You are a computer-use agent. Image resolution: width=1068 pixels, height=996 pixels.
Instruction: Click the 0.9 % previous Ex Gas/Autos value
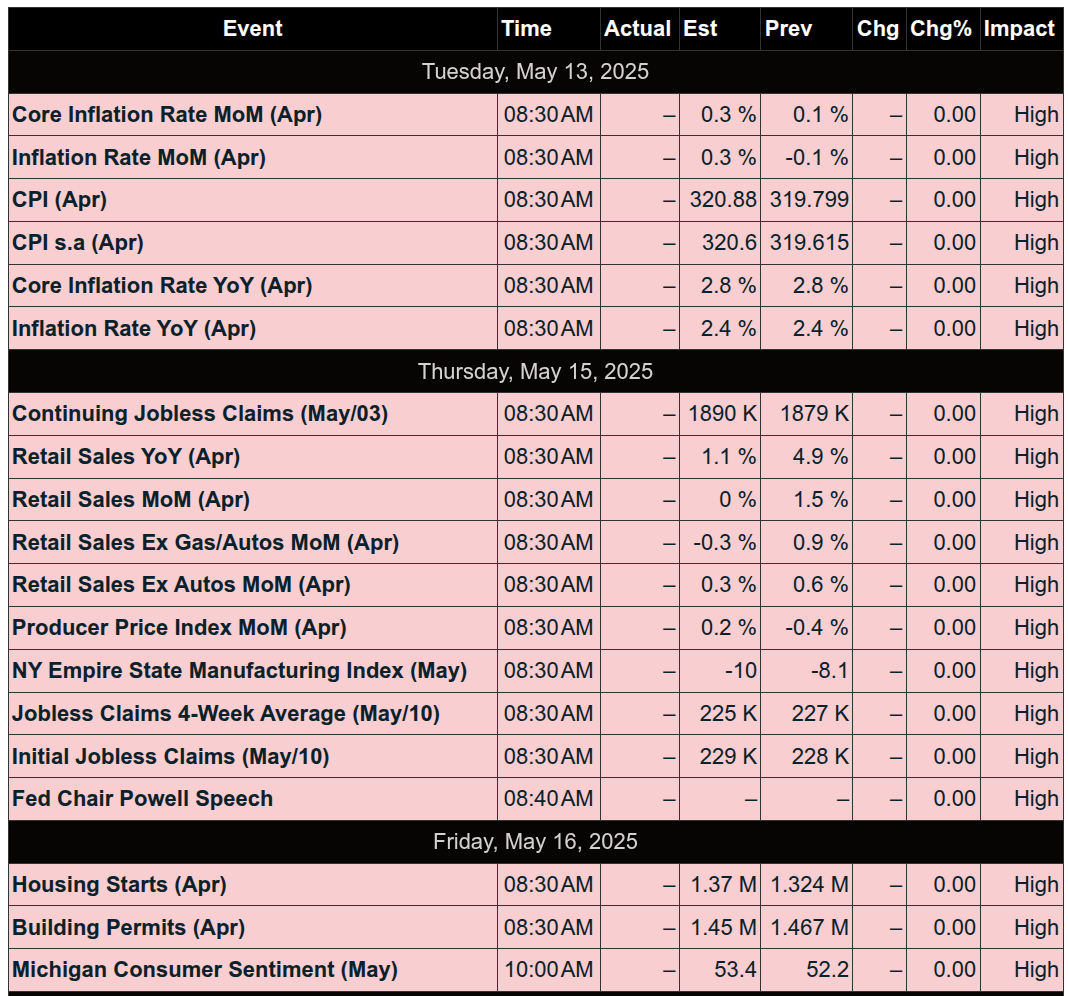coord(821,542)
